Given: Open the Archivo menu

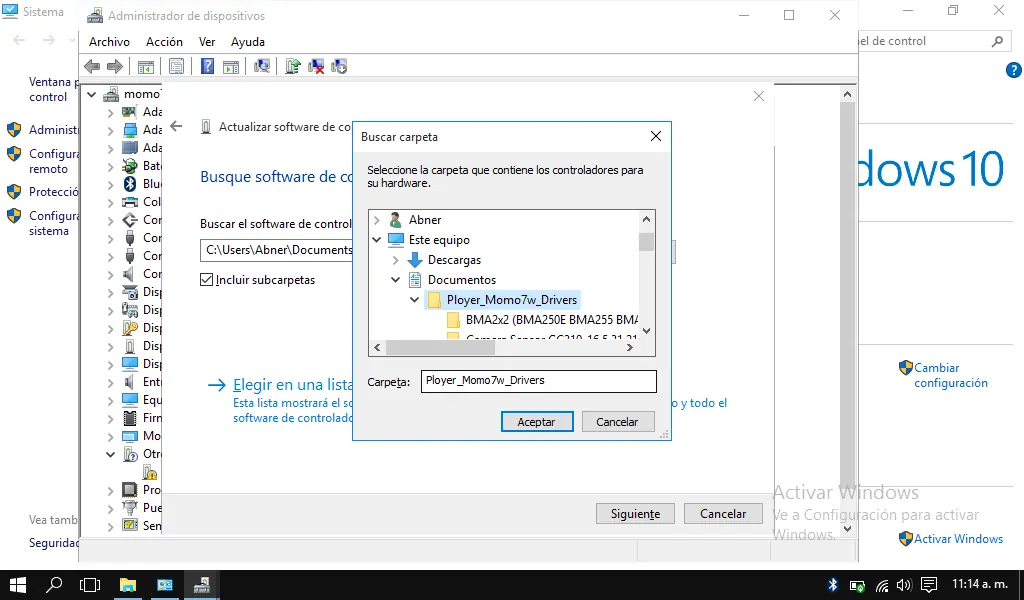Looking at the screenshot, I should (109, 42).
